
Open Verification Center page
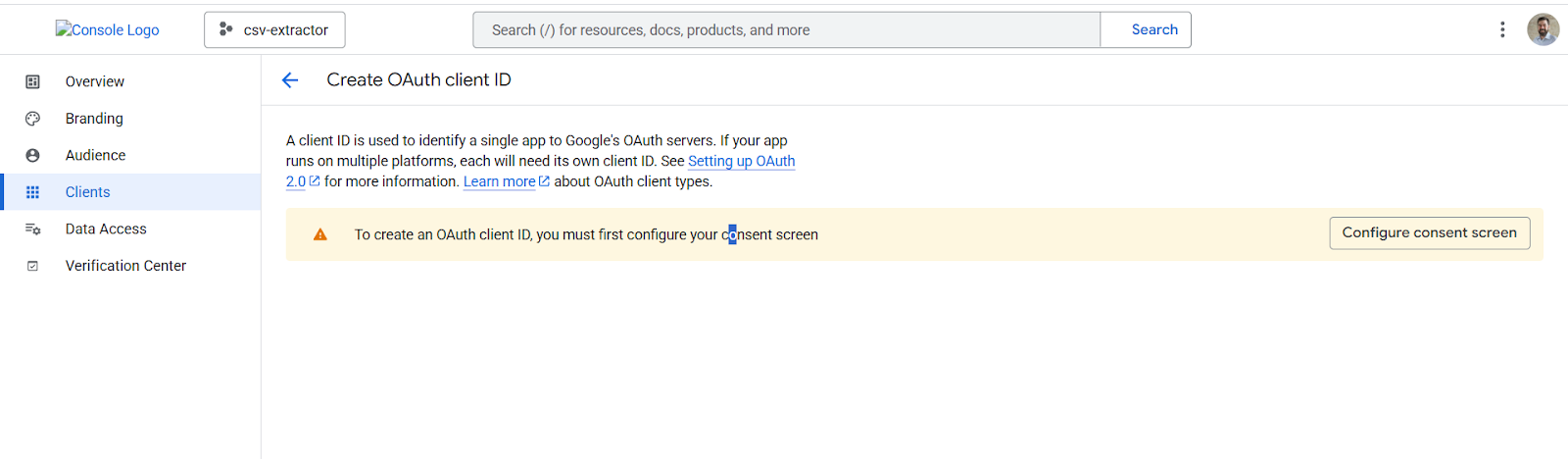(x=125, y=266)
